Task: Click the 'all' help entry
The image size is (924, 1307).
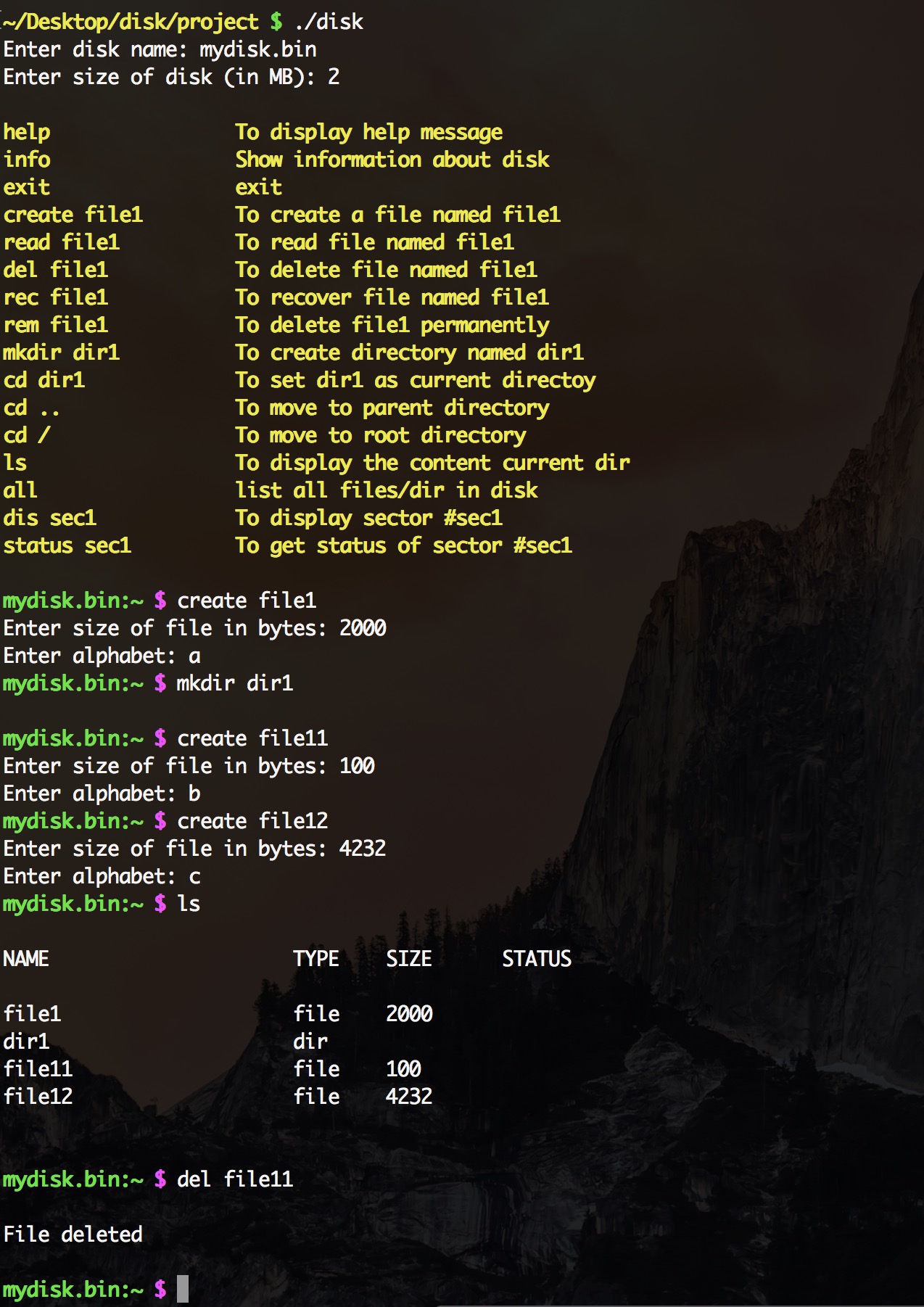Action: click(20, 490)
